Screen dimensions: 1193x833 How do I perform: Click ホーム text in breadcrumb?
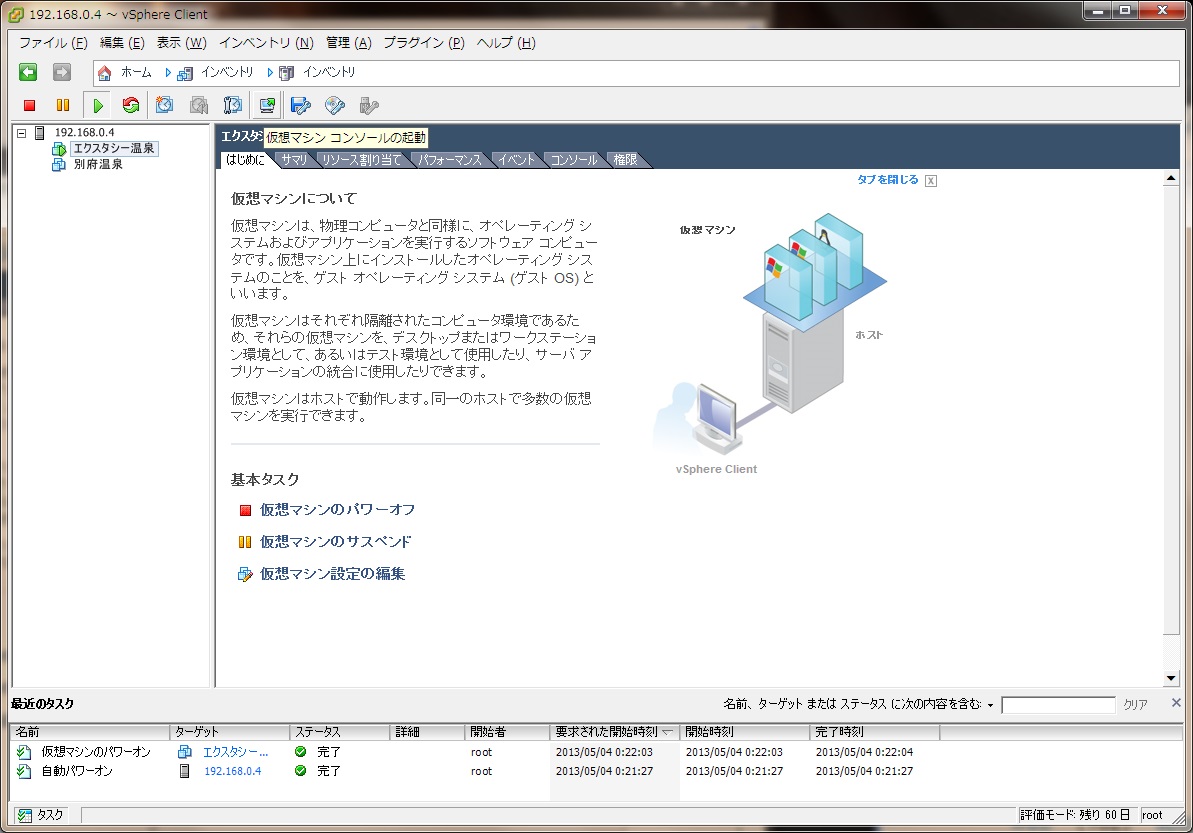[x=136, y=72]
